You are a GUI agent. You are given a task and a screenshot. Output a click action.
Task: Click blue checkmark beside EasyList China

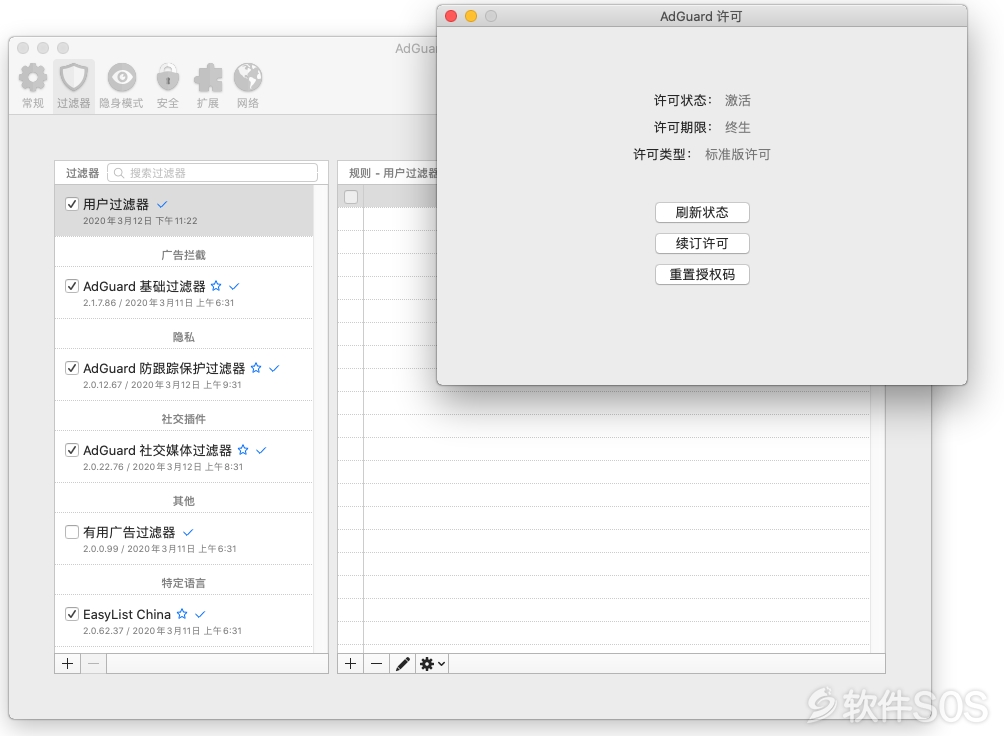[x=200, y=614]
